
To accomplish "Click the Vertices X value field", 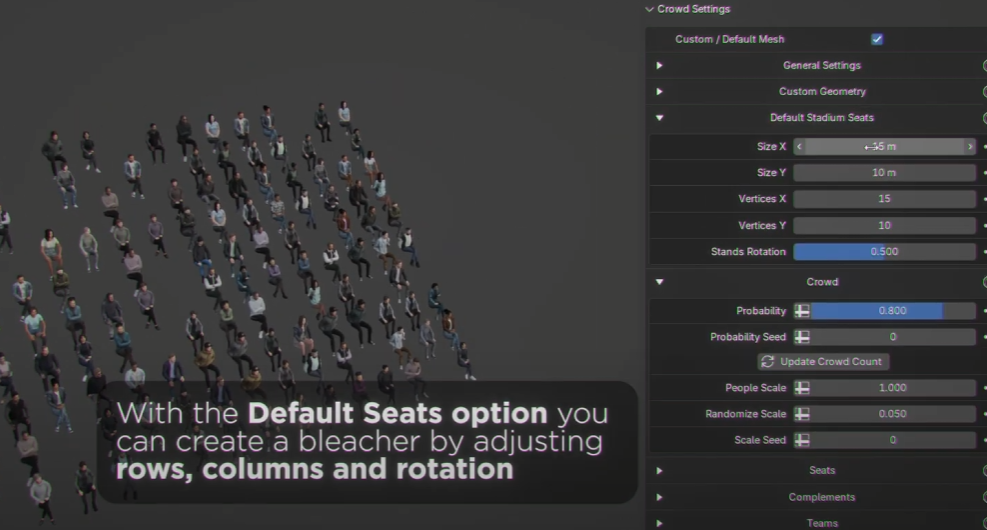I will (884, 199).
